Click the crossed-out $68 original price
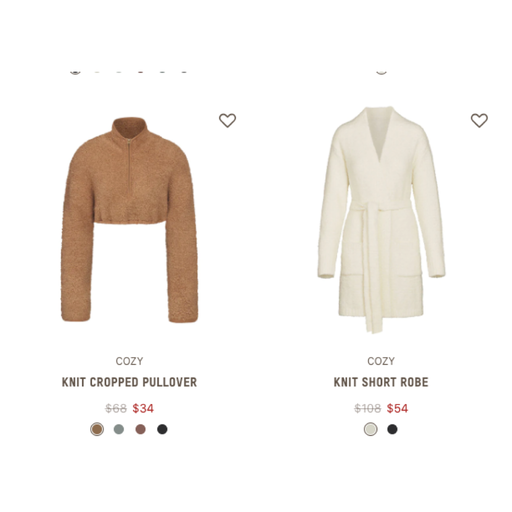Viewport: 512px width, 512px height. pos(116,408)
